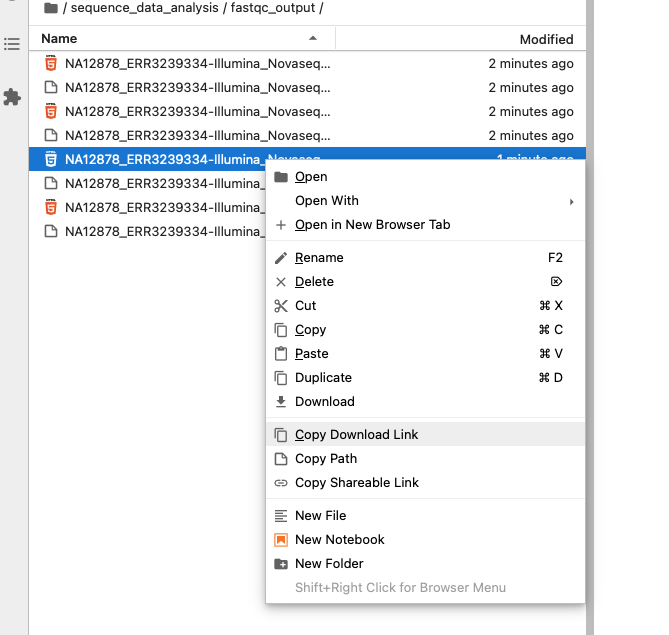Click the scissors icon next to Cut
The height and width of the screenshot is (635, 669).
(281, 306)
